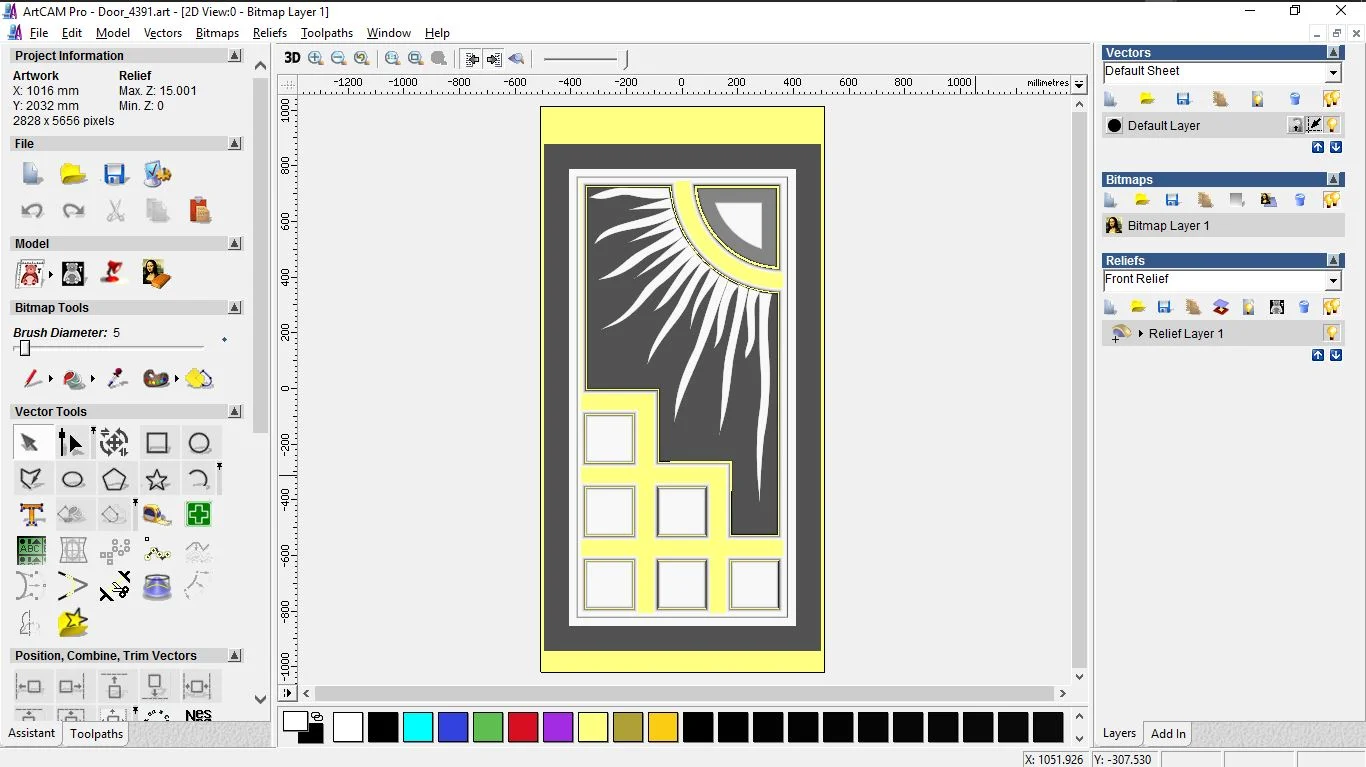Click the 3D view button

(292, 59)
